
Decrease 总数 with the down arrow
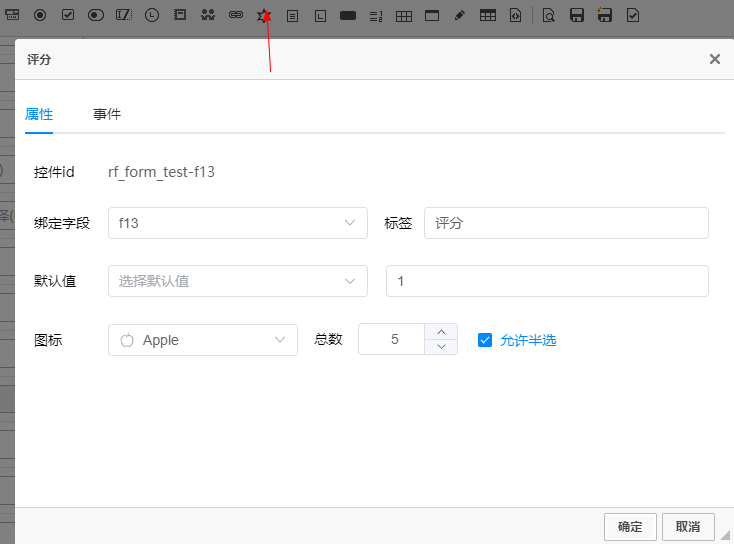[x=441, y=347]
